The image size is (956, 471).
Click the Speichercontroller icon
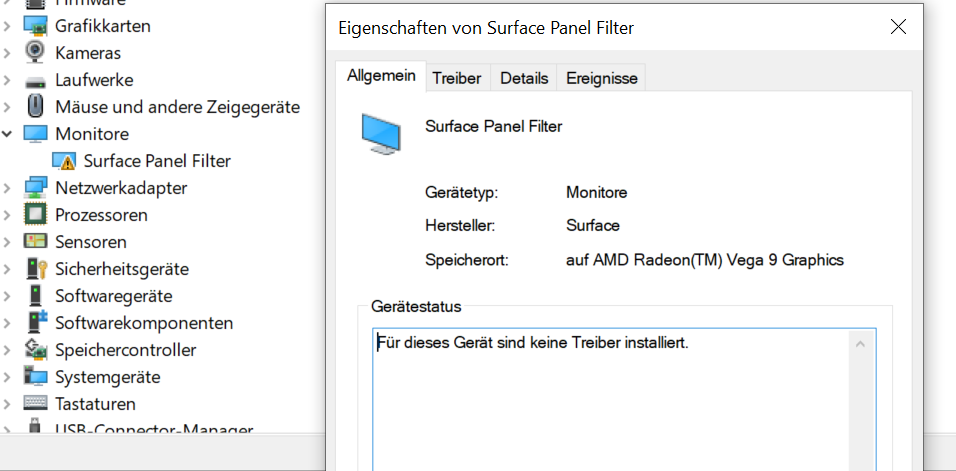click(x=35, y=349)
